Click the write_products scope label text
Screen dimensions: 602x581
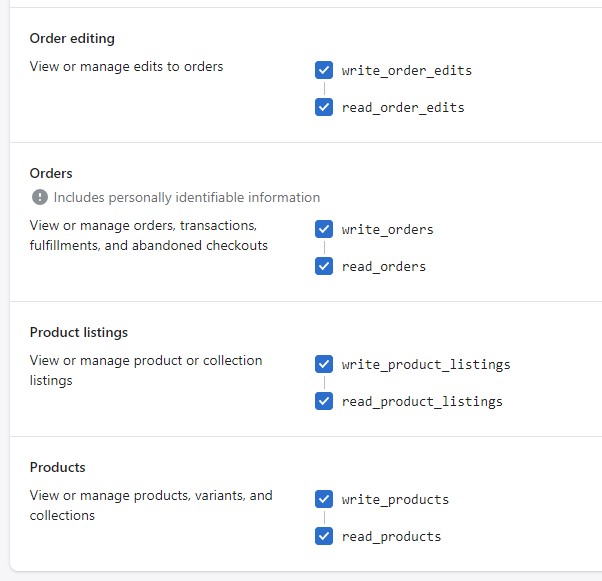coord(395,500)
